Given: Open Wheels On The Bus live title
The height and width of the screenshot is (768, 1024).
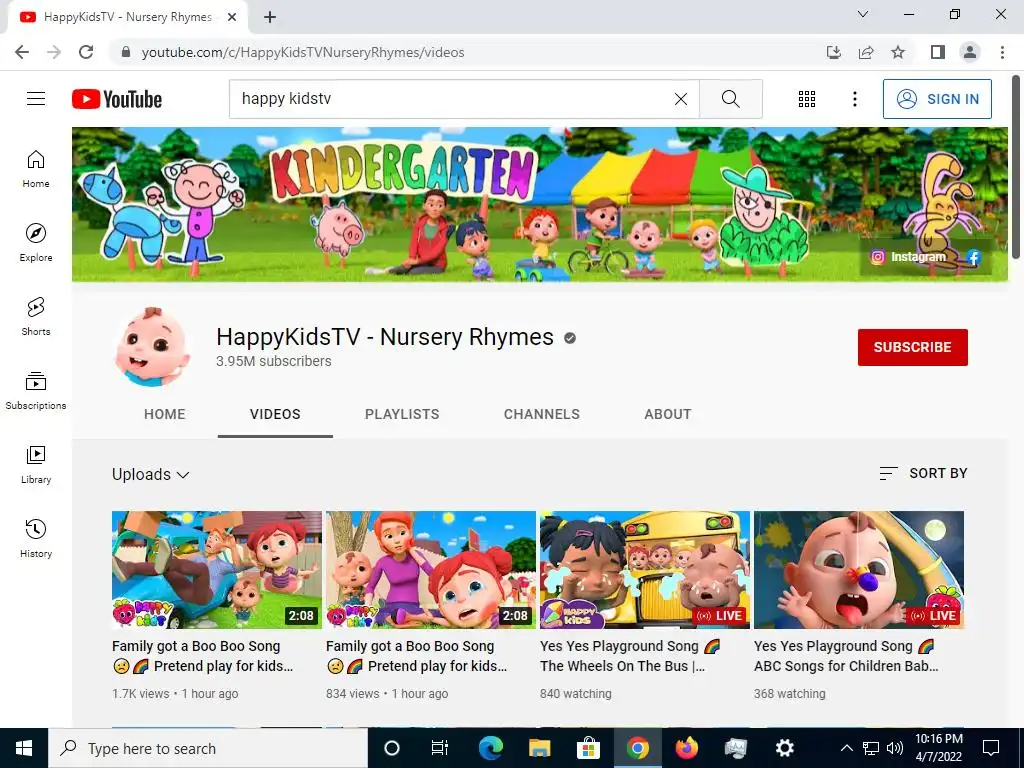Looking at the screenshot, I should click(630, 656).
